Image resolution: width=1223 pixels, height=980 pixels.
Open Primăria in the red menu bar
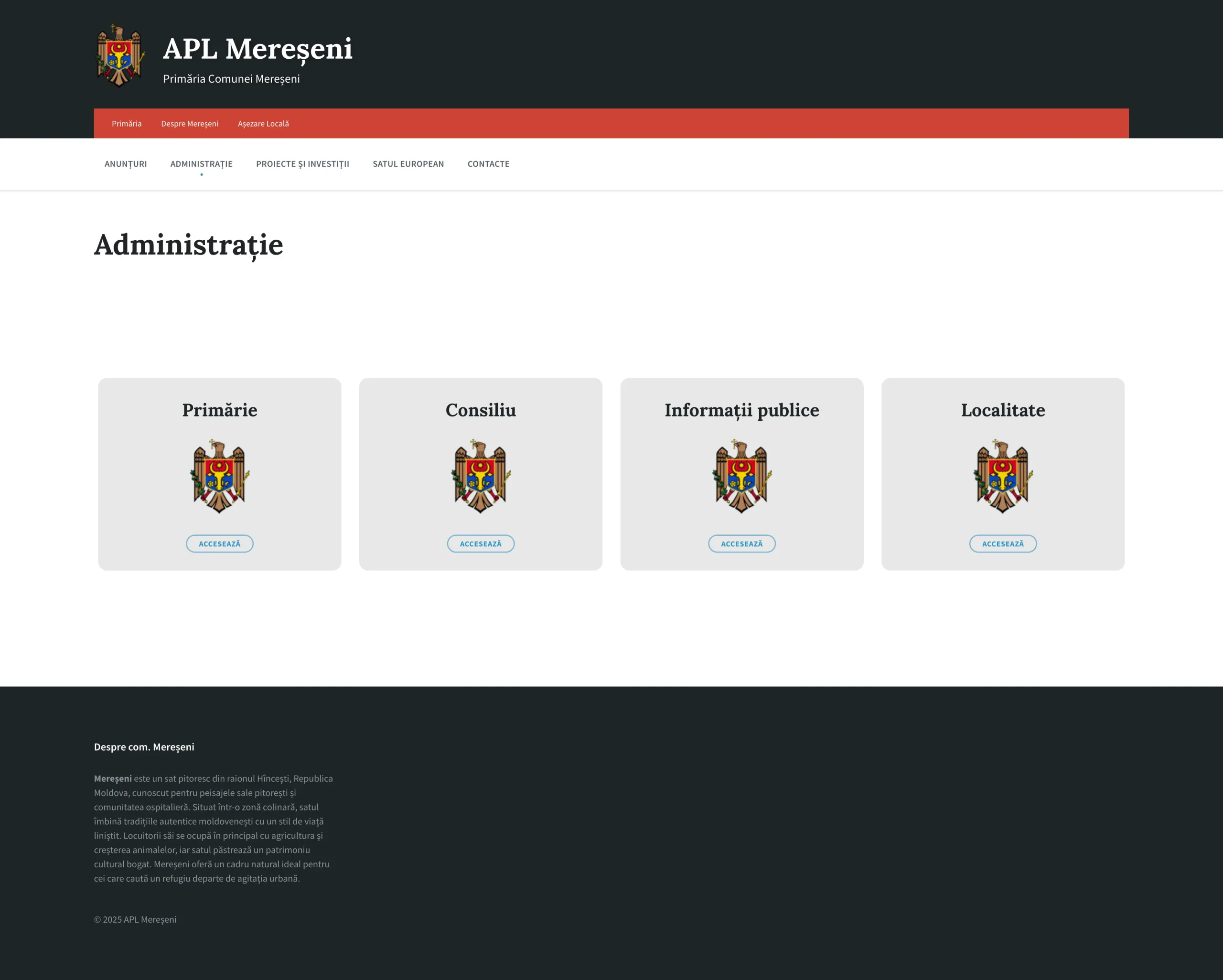tap(127, 124)
